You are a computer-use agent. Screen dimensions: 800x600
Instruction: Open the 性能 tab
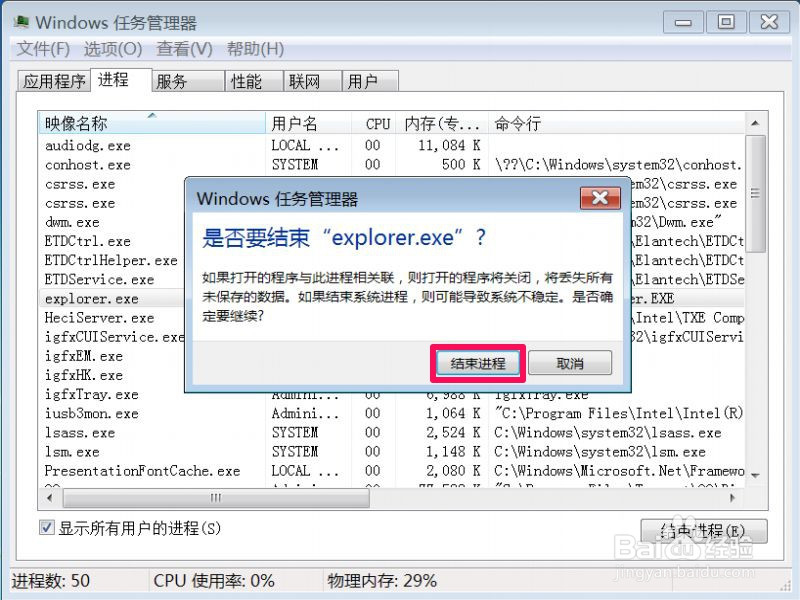(254, 81)
